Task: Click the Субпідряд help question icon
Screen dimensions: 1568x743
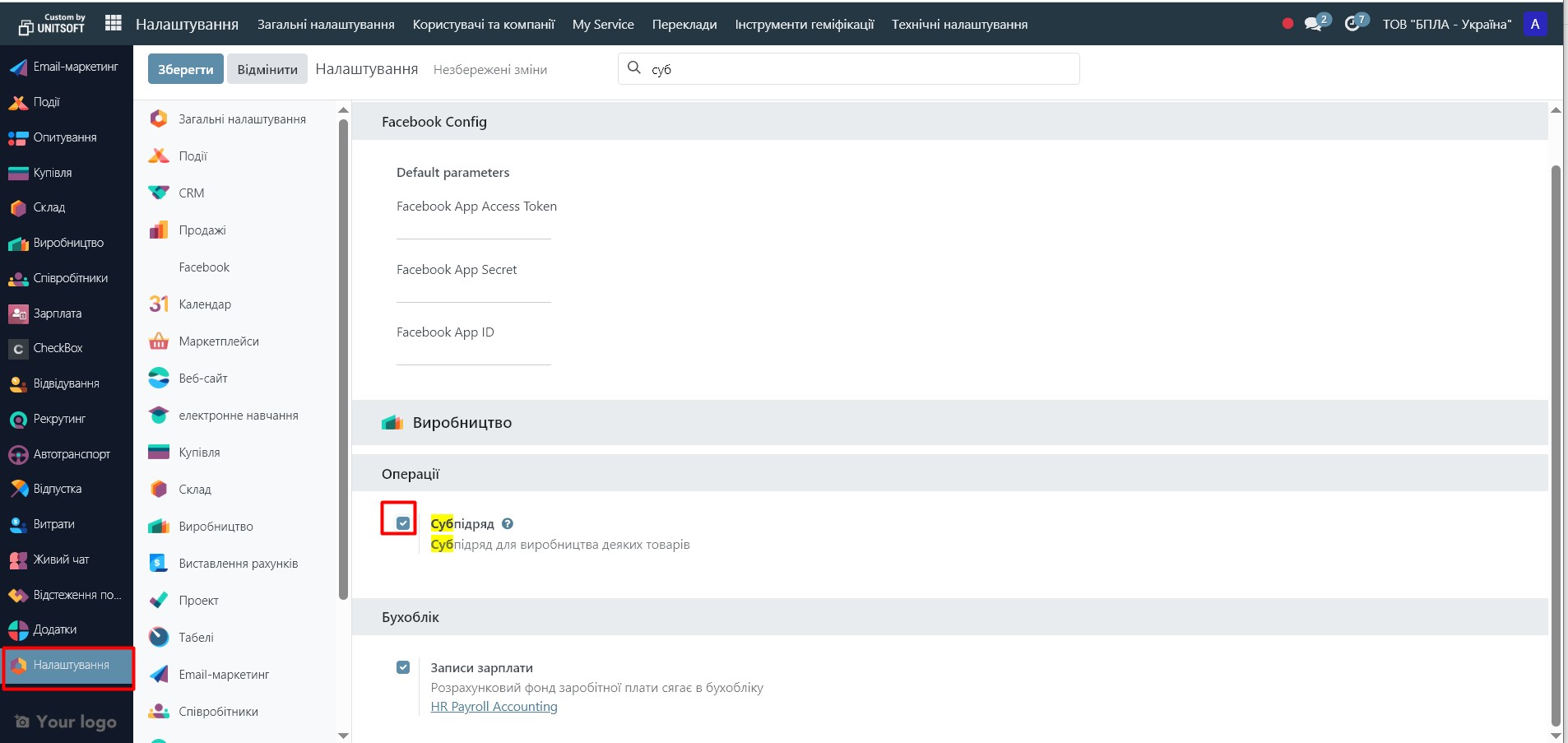Action: 508,524
